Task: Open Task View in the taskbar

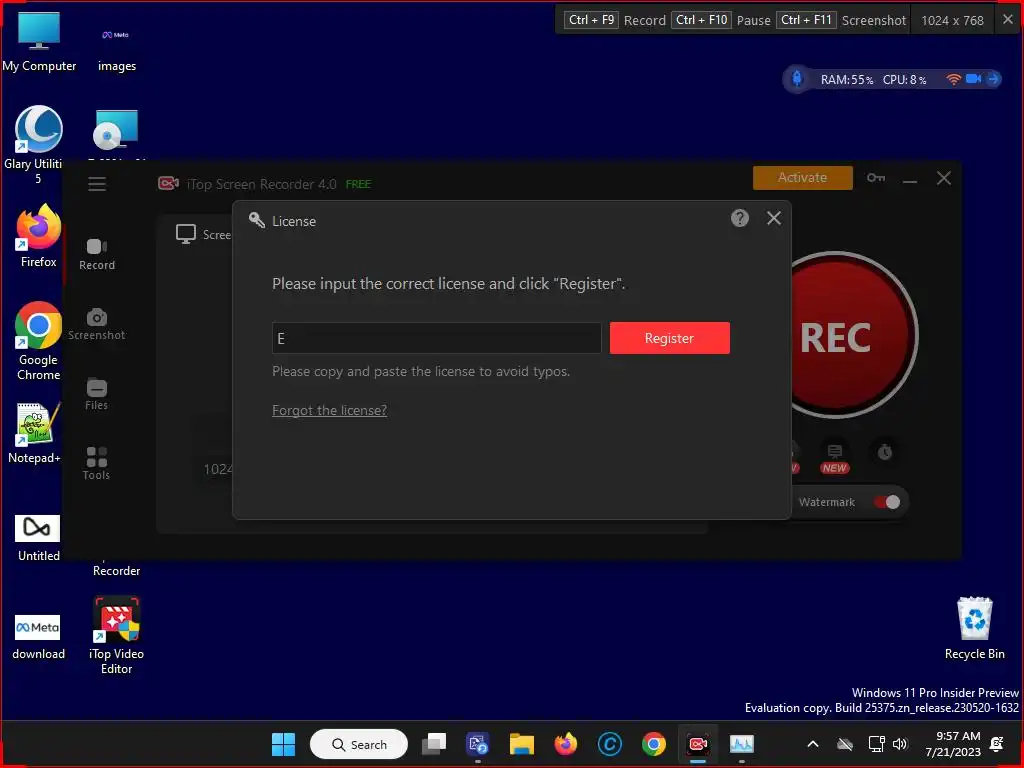Action: [x=434, y=744]
